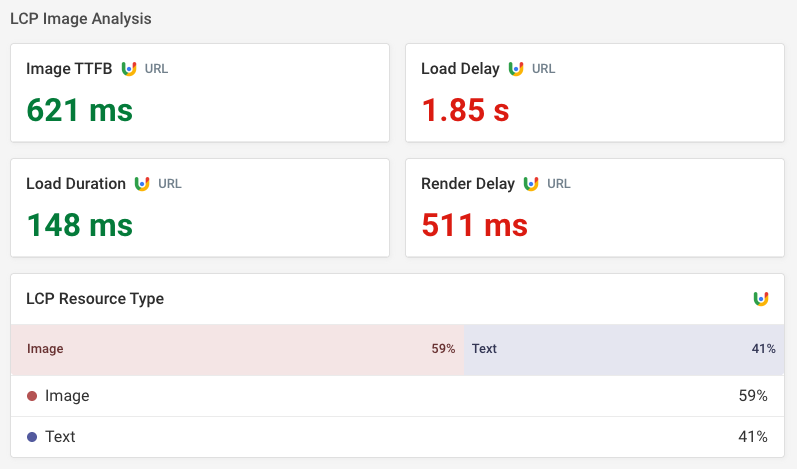Screen dimensions: 797x469
Task: Select the Text row in the legend
Action: pyautogui.click(x=398, y=437)
